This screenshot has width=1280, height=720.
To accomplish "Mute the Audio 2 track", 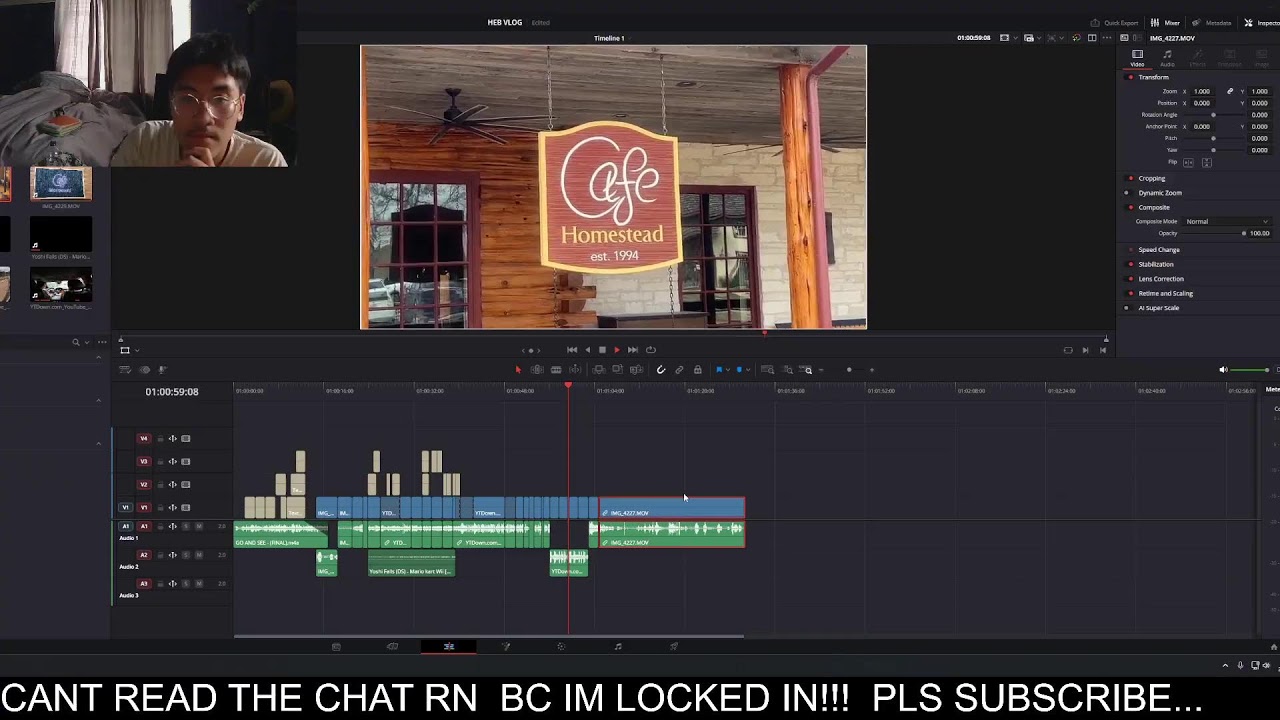I will (199, 555).
